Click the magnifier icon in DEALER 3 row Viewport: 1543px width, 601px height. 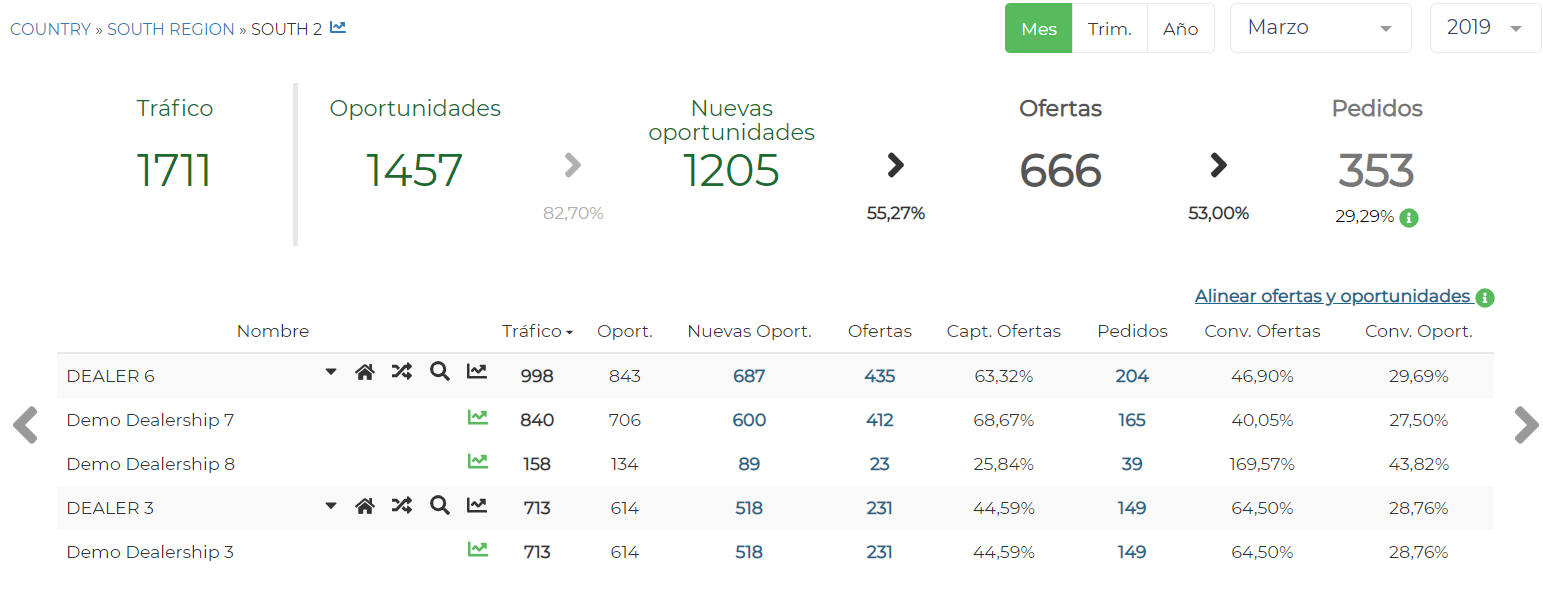point(439,505)
